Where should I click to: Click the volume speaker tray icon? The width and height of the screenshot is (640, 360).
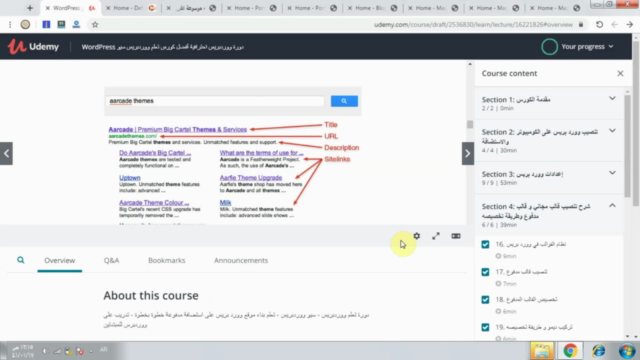click(x=45, y=351)
